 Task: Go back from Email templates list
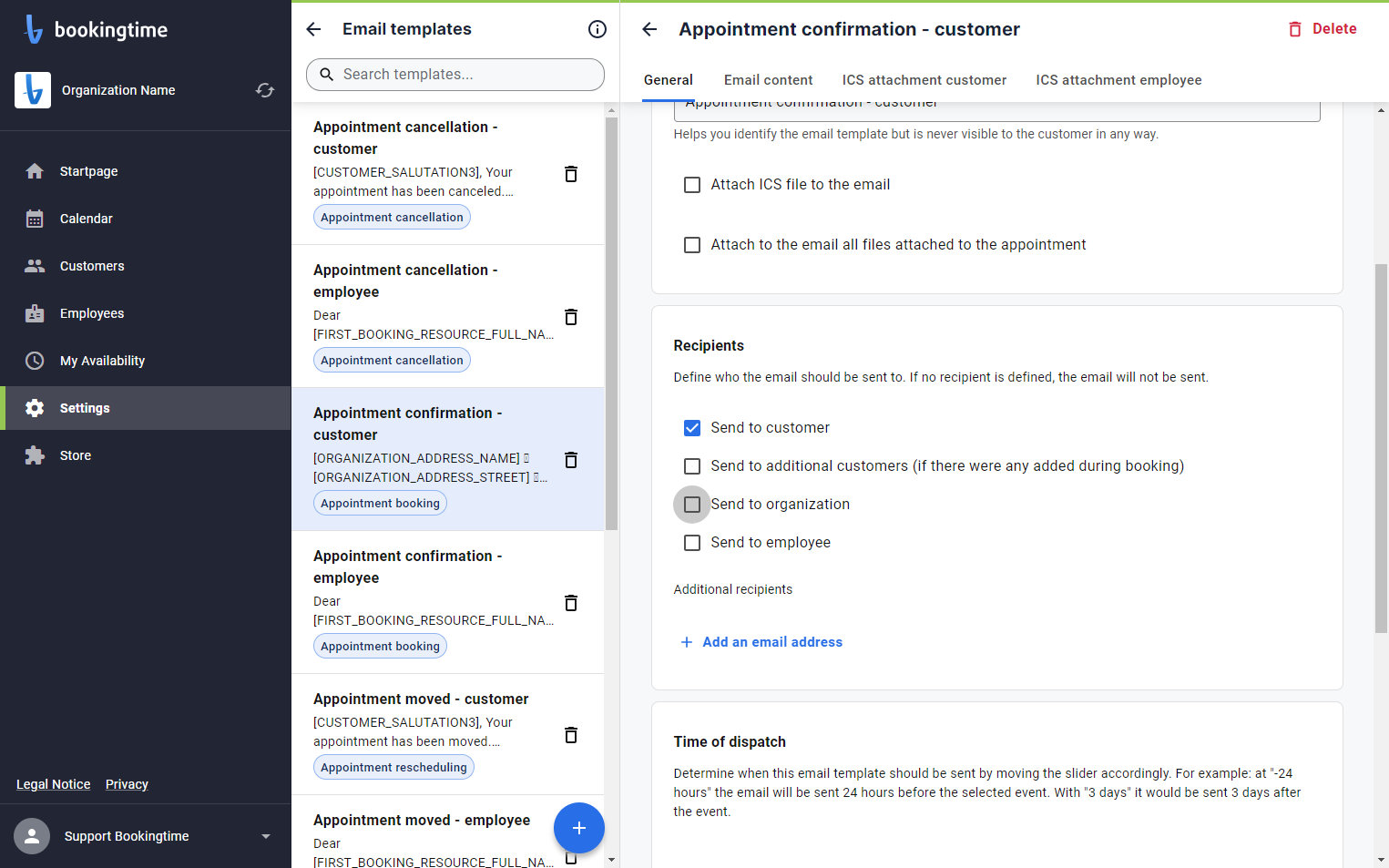coord(313,29)
